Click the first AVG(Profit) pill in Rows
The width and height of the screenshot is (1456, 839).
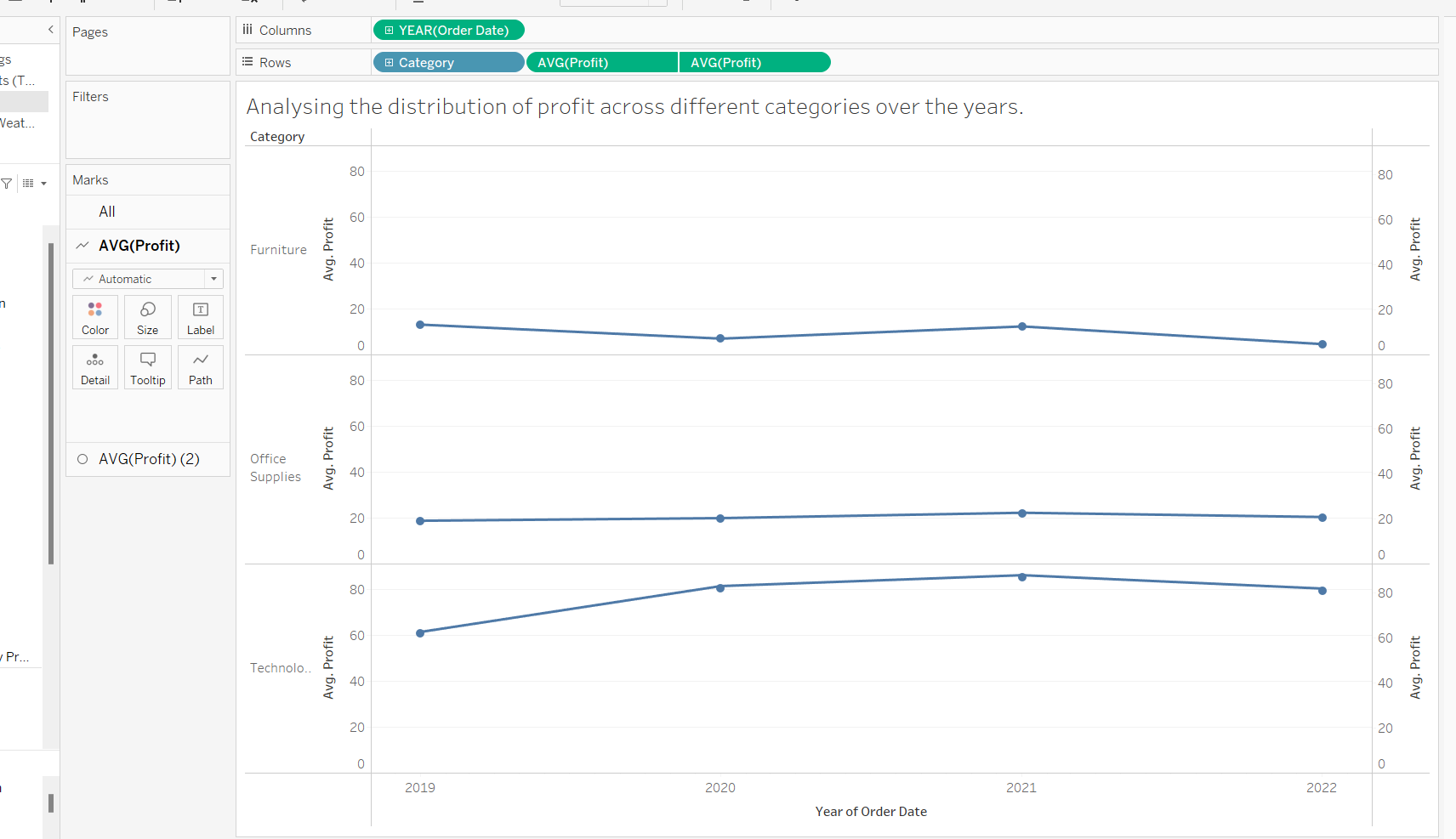point(602,63)
